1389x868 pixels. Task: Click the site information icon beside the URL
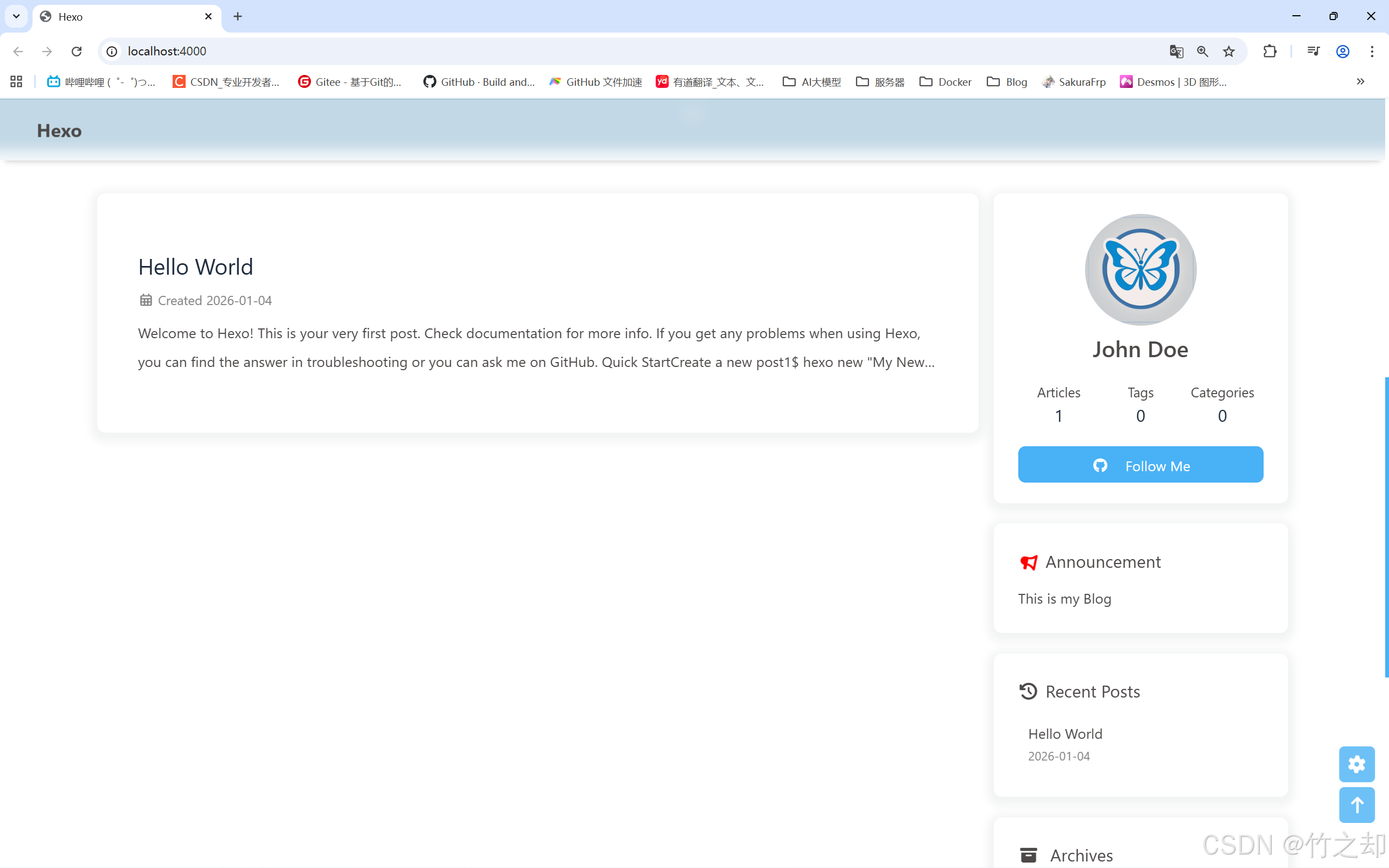[112, 52]
